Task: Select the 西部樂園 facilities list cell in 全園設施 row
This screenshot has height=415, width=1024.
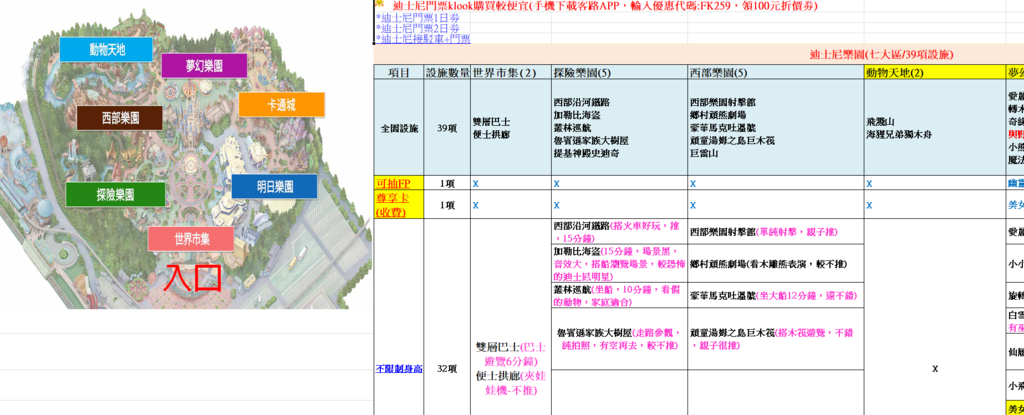Action: [x=775, y=128]
